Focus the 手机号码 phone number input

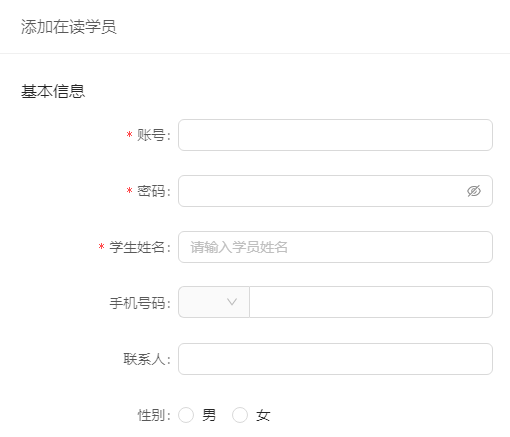coord(371,302)
